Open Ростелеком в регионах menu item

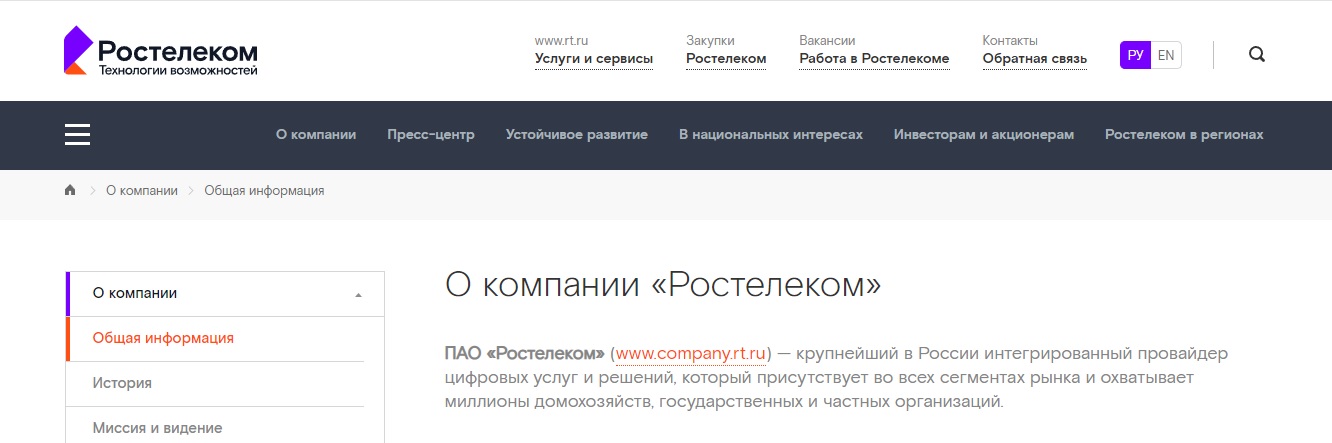(x=1184, y=135)
